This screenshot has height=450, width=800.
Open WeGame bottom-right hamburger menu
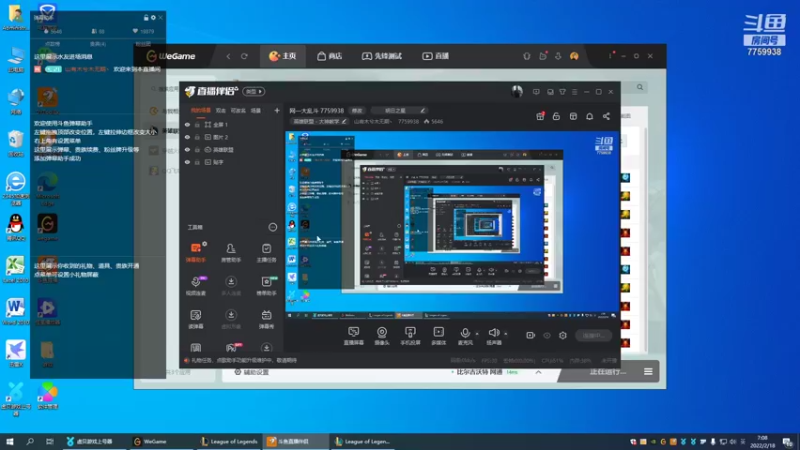(648, 372)
